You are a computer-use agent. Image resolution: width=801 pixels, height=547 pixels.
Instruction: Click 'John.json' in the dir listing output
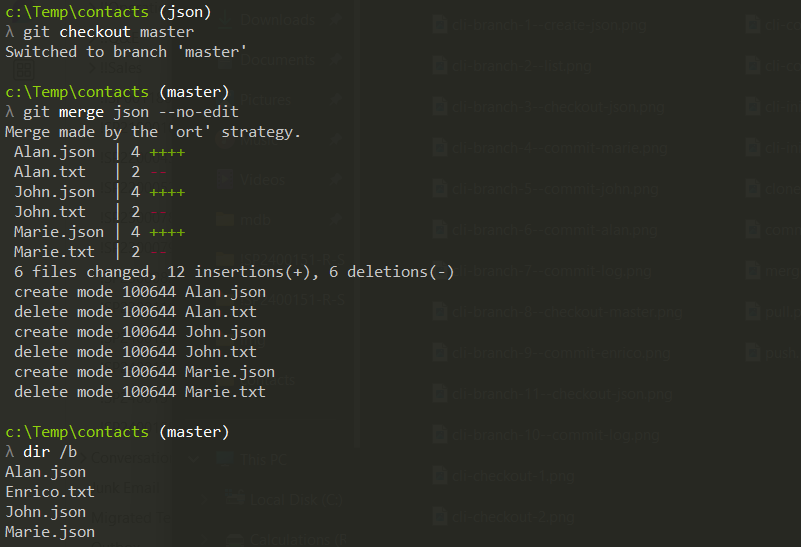(45, 512)
